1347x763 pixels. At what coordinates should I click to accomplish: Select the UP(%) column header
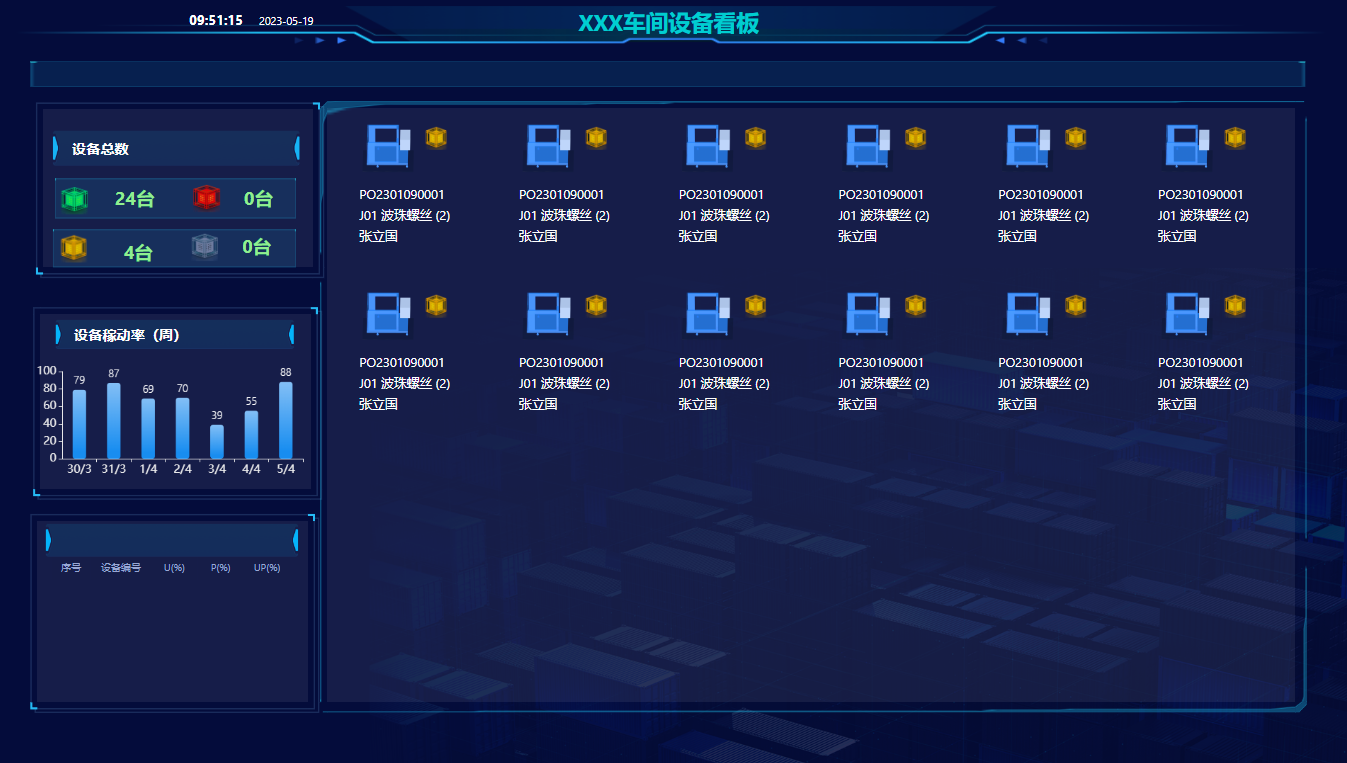tap(267, 568)
